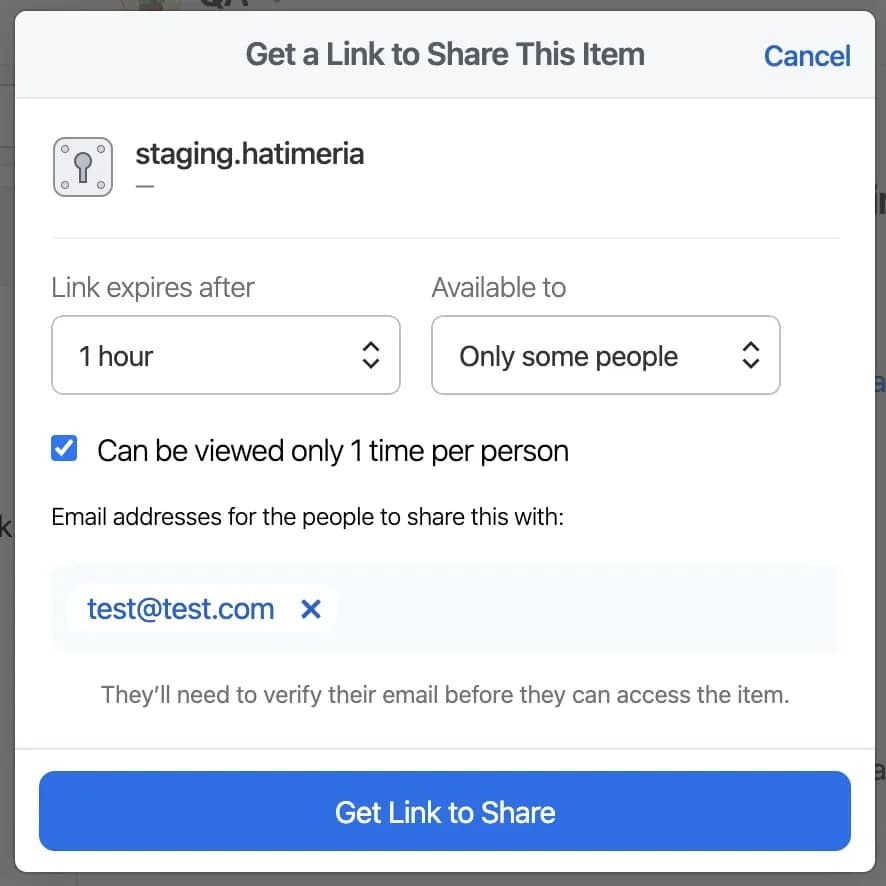Click the Get Link to Share button
Viewport: 886px width, 886px height.
(444, 811)
